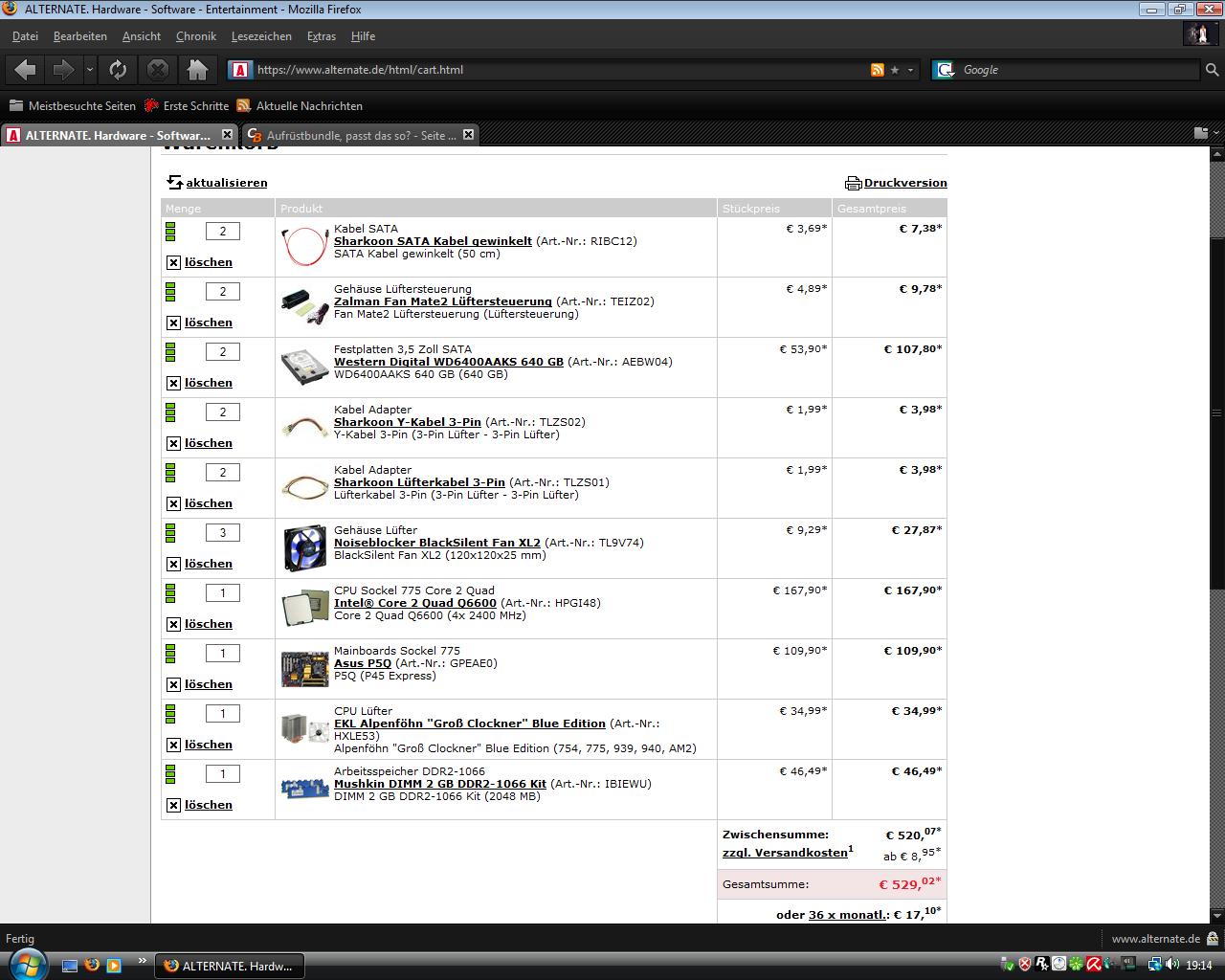Click the RSS feed icon in address bar
Viewport: 1225px width, 980px height.
pos(877,70)
